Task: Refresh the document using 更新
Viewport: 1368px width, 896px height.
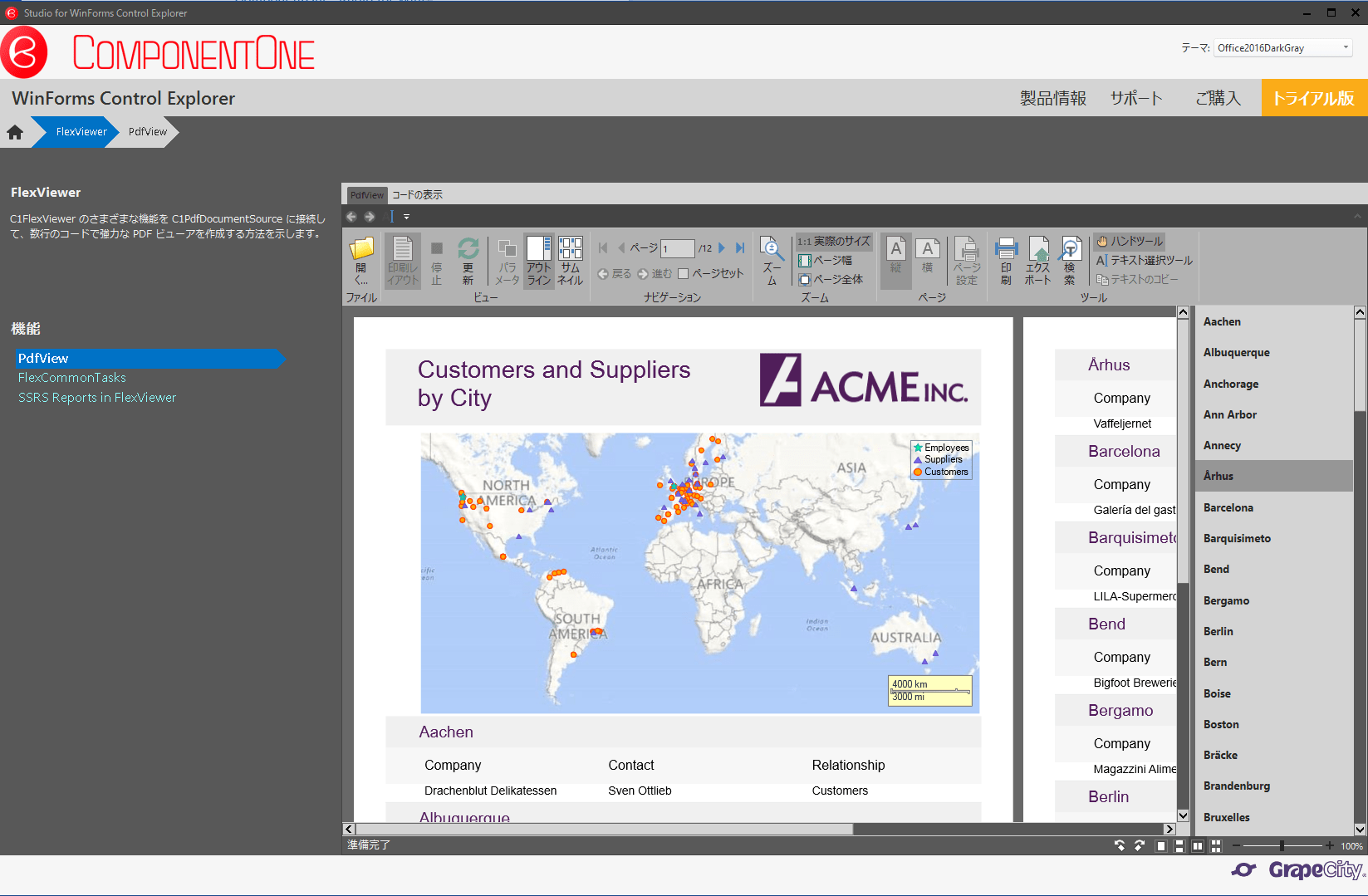Action: click(x=468, y=259)
